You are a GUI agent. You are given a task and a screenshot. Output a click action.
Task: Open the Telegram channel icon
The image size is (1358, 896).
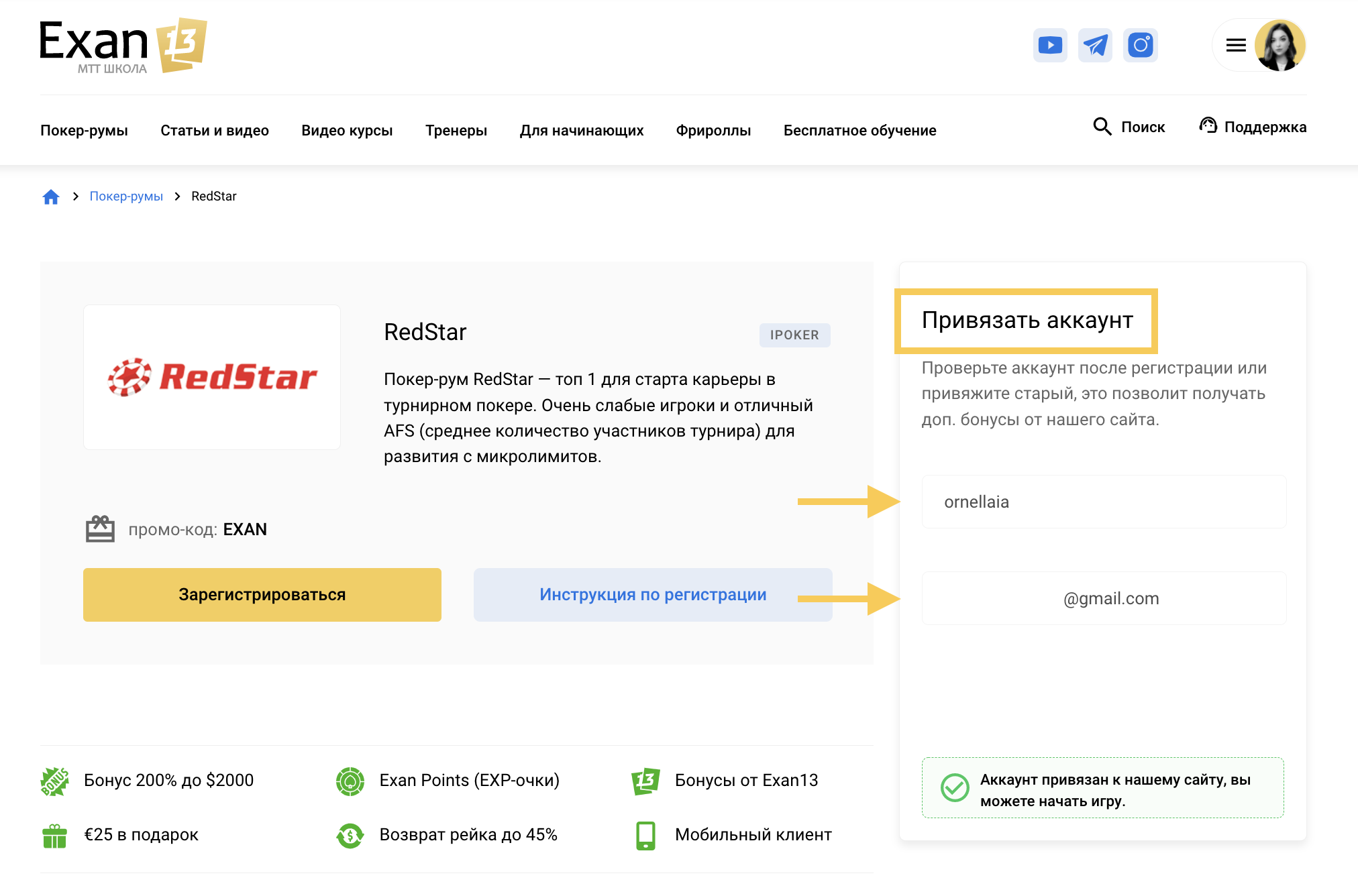click(x=1095, y=45)
